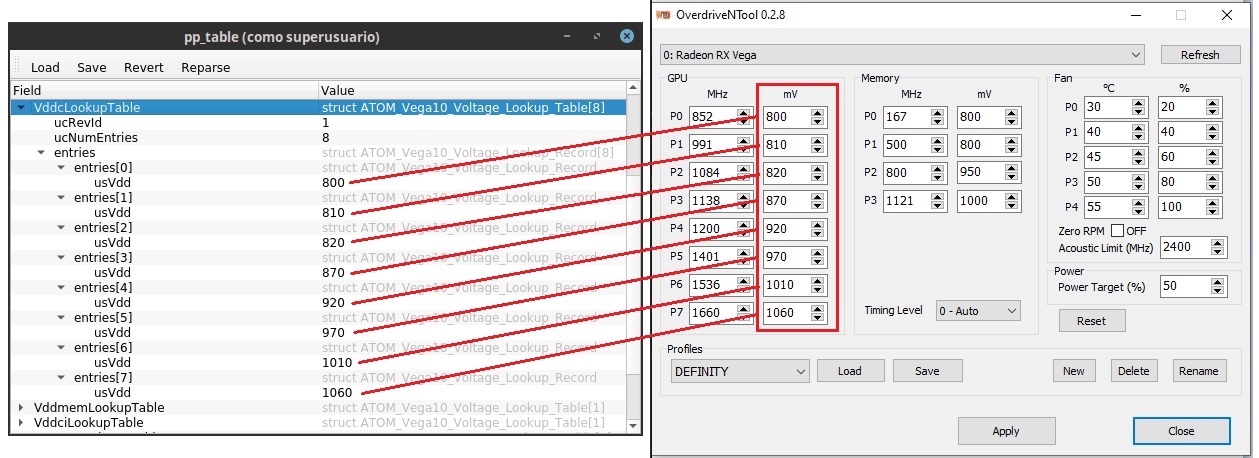Open the Radeon RX Vega GPU dropdown
Viewport: 1259px width, 458px height.
(x=902, y=54)
